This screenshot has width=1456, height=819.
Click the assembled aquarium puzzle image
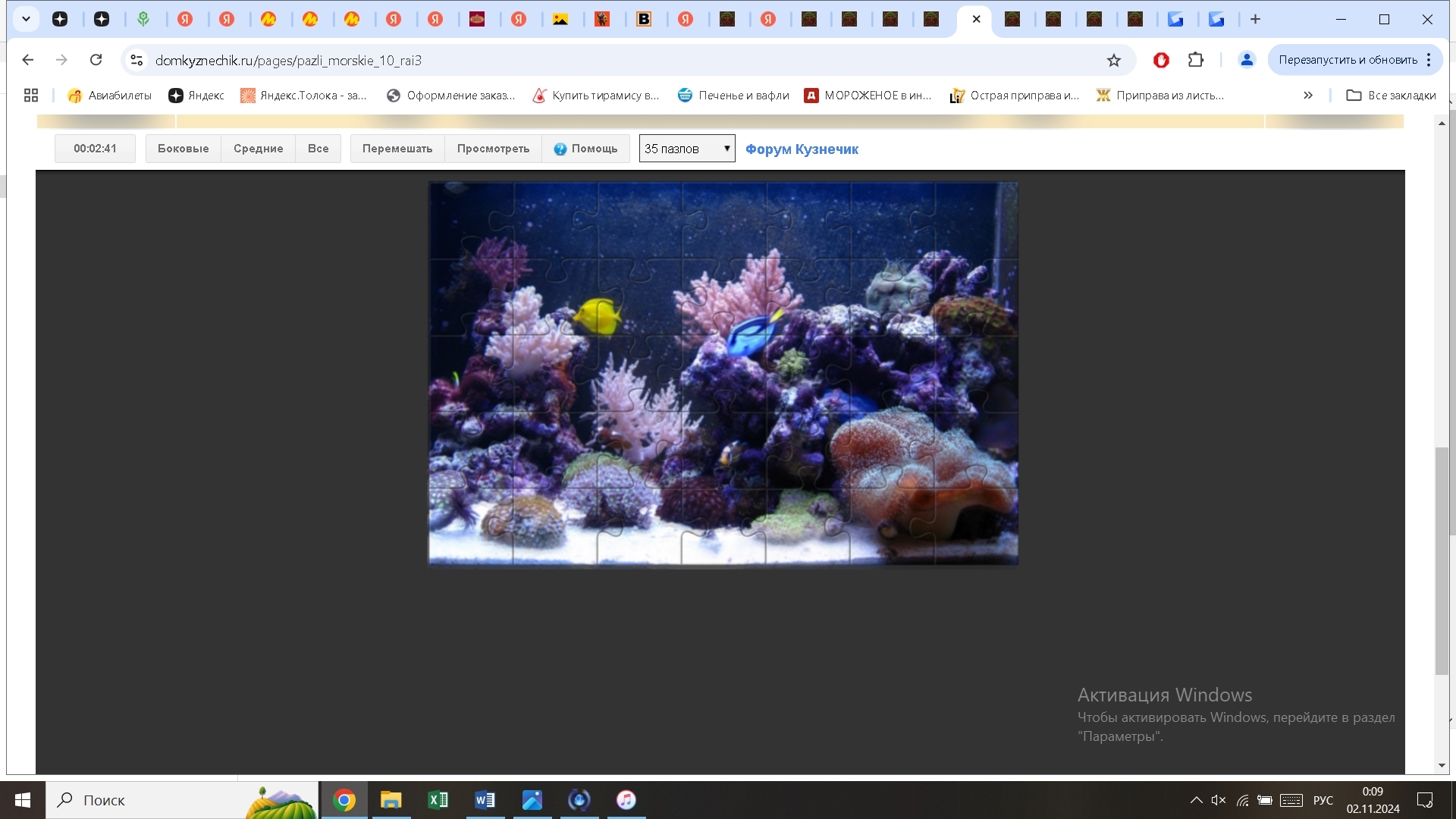coord(723,373)
